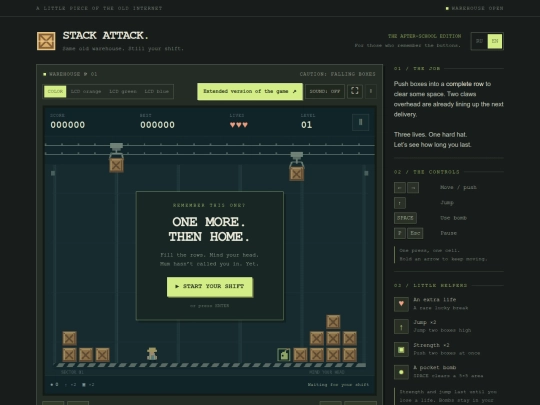The width and height of the screenshot is (540, 405).
Task: Click the 'Use bomb' control label
Action: coord(453,218)
